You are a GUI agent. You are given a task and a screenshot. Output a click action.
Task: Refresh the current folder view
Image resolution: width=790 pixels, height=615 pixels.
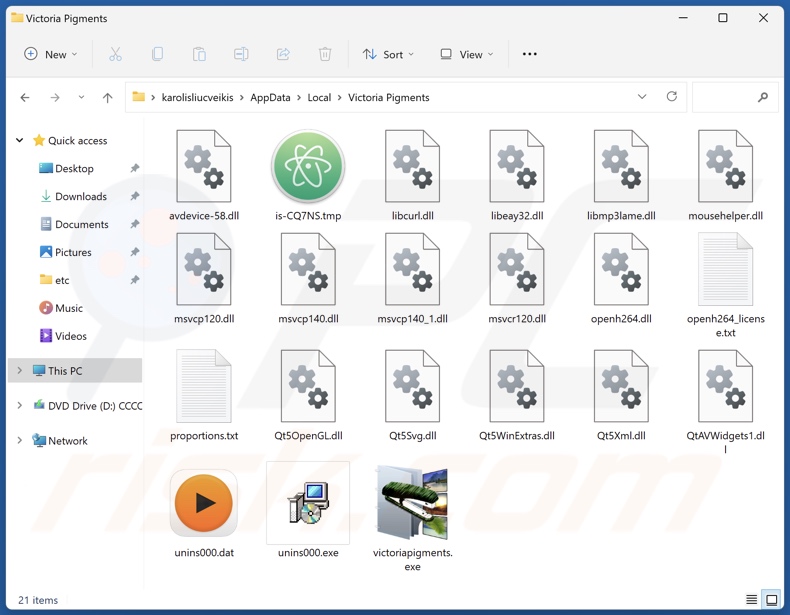point(672,96)
